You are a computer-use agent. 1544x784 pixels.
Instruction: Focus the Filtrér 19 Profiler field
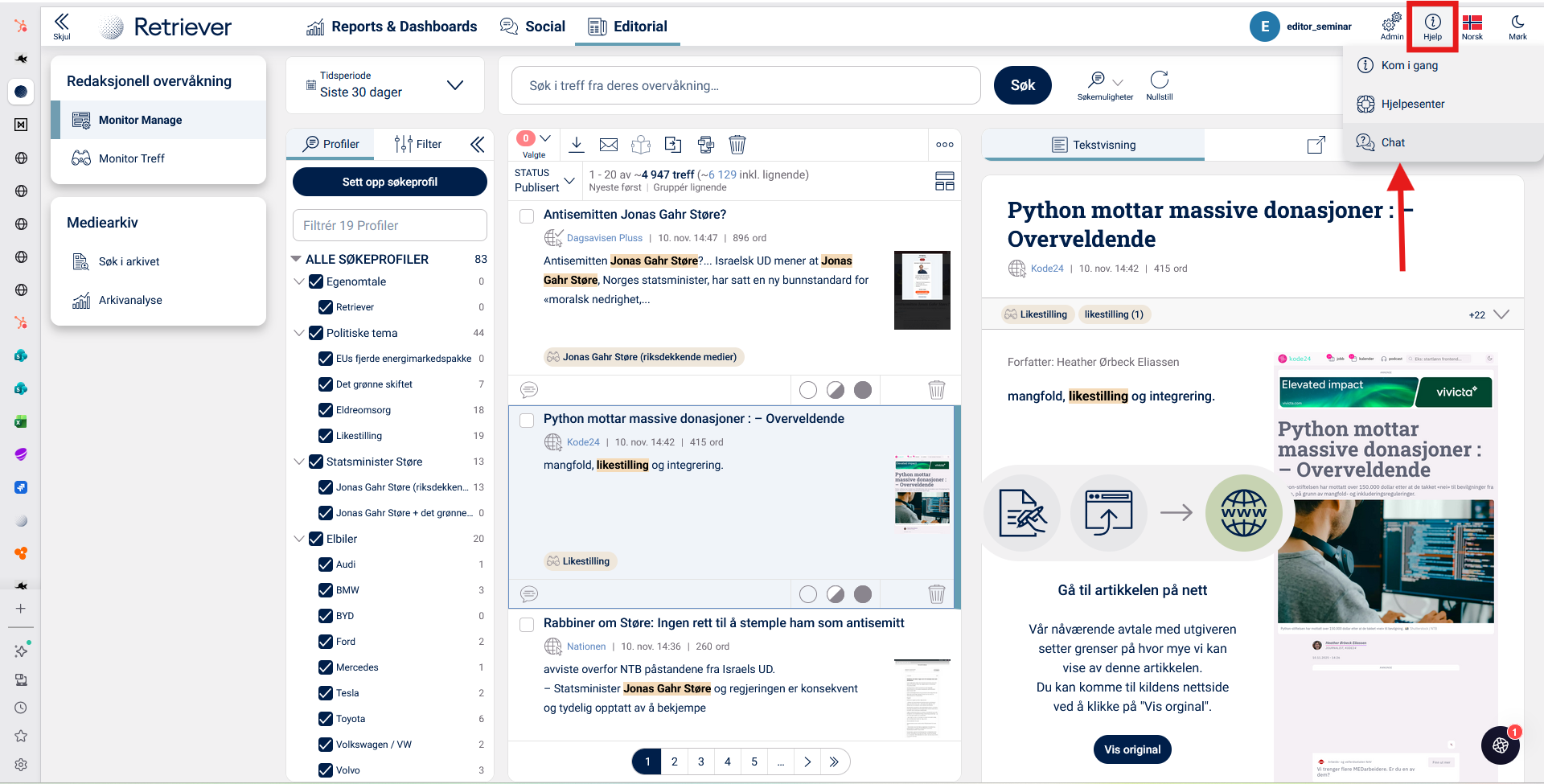(390, 225)
